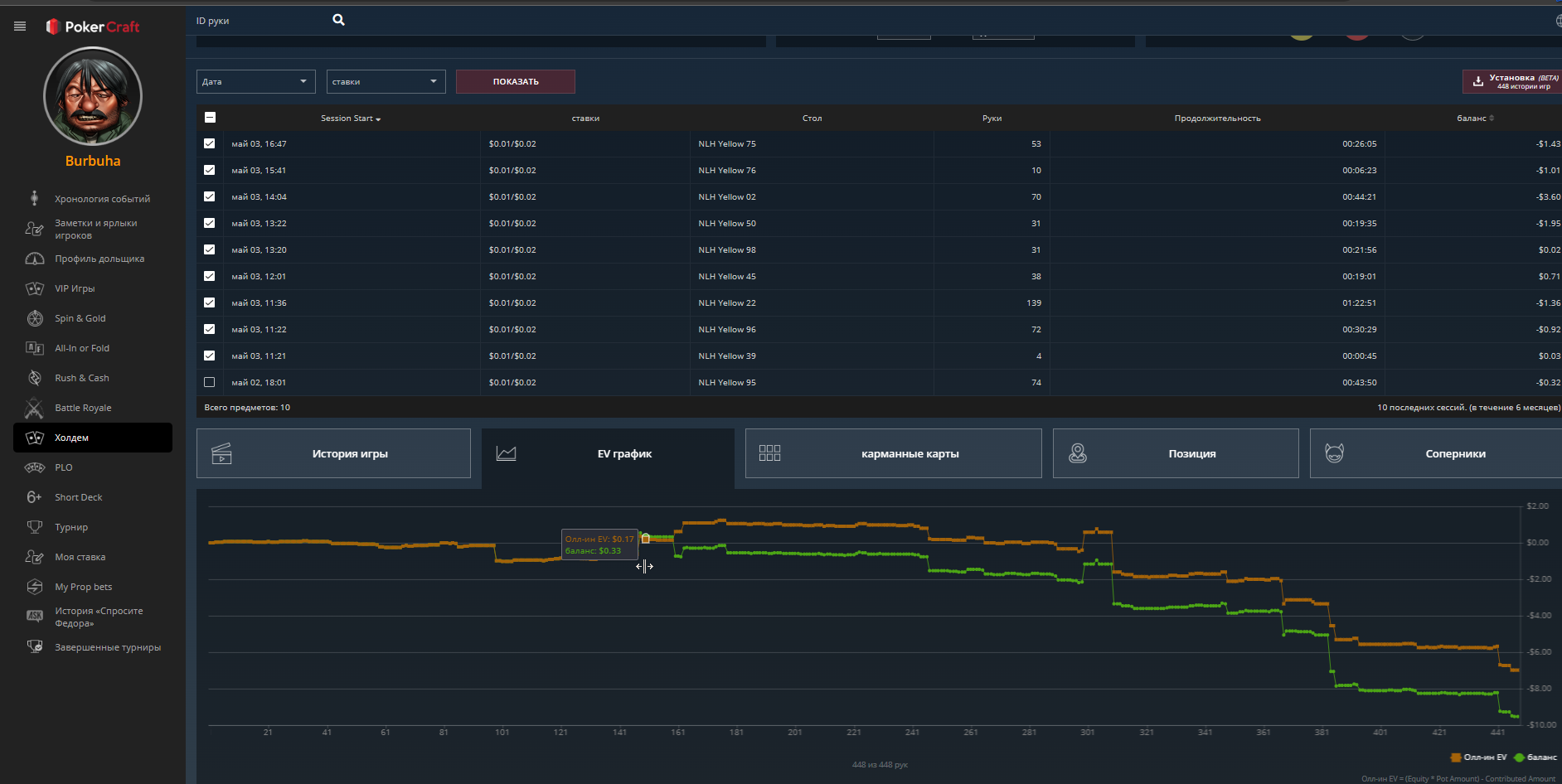The height and width of the screenshot is (784, 1562).
Task: Sort by Session Start column
Action: tap(351, 119)
